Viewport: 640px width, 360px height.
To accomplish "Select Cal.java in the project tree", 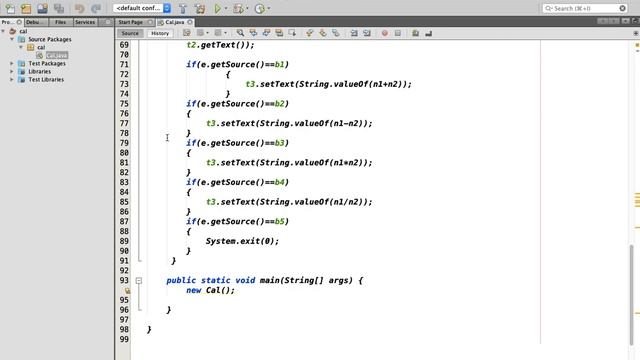I will pos(57,55).
